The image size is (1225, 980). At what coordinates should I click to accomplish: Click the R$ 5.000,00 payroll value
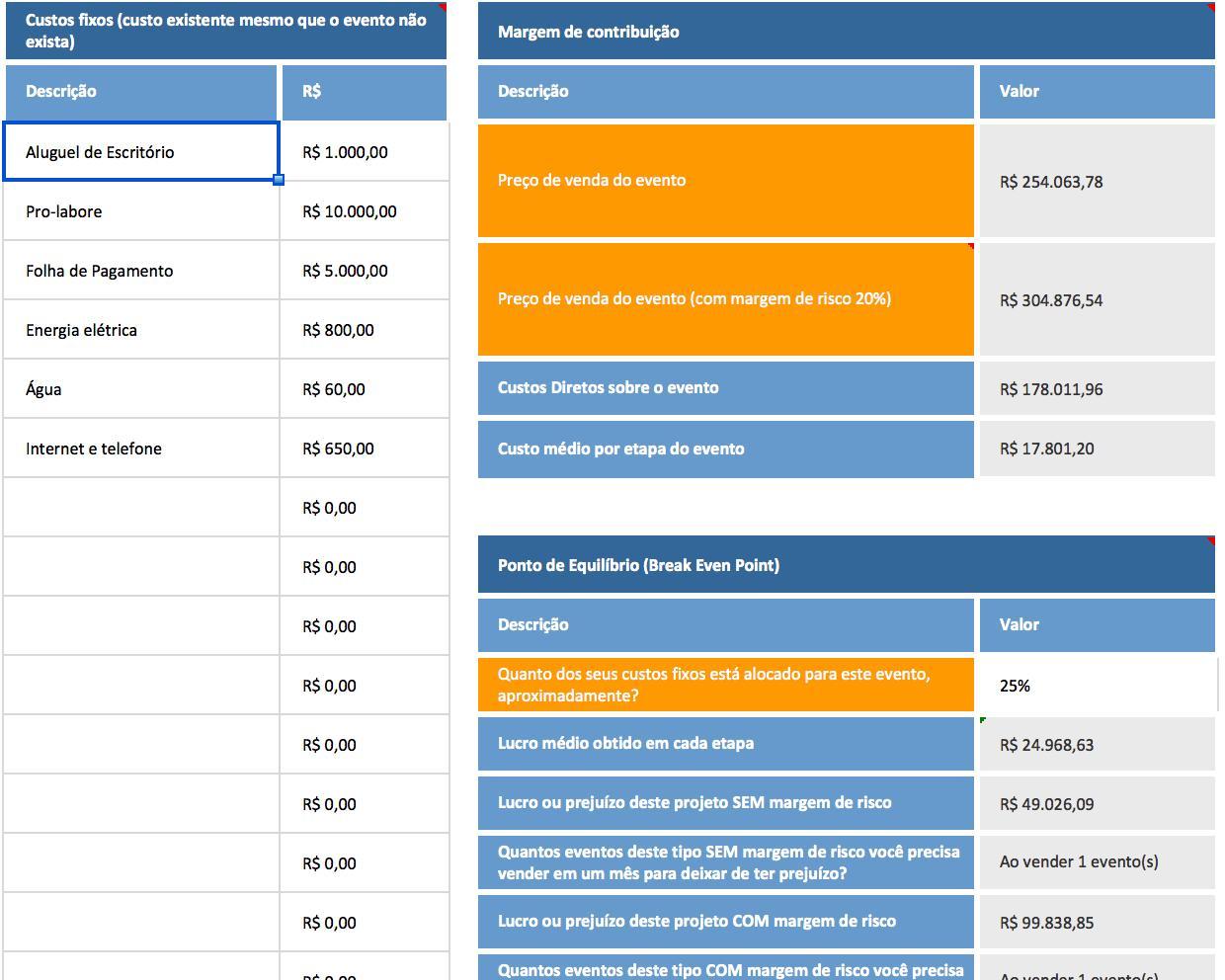click(x=364, y=271)
